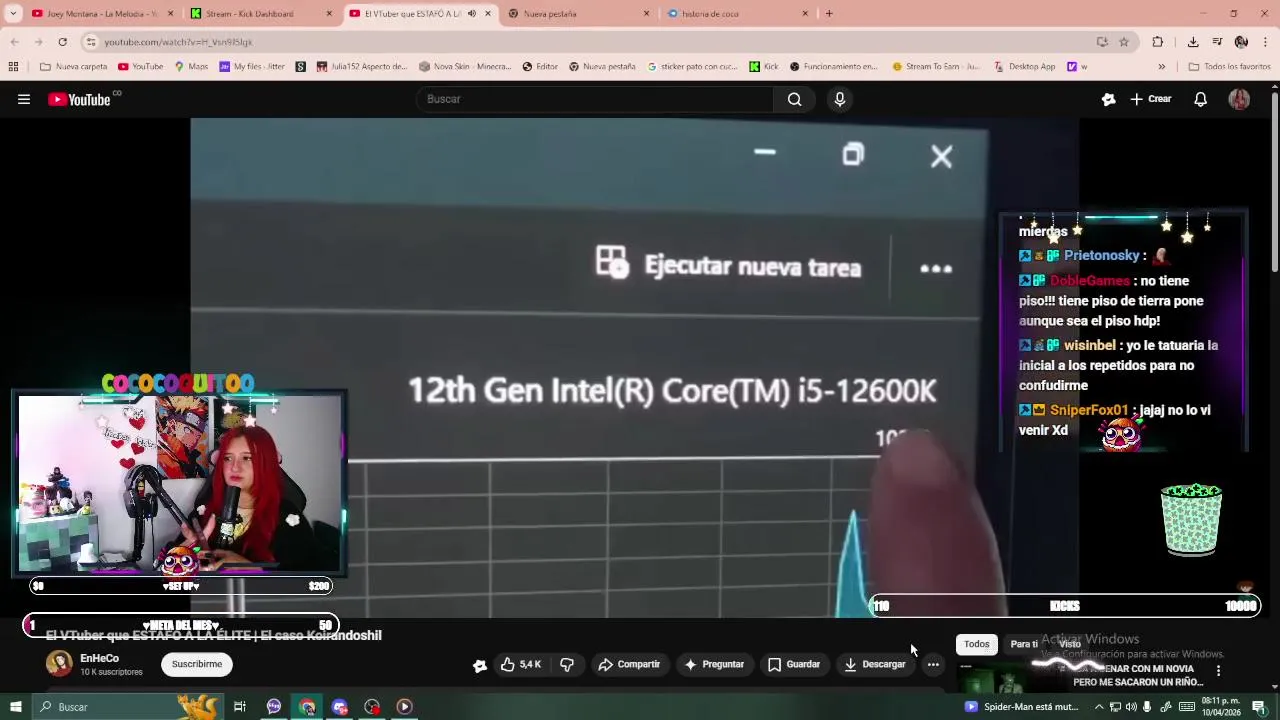This screenshot has width=1280, height=720.
Task: Open the YouTube guide hamburger menu
Action: [24, 99]
